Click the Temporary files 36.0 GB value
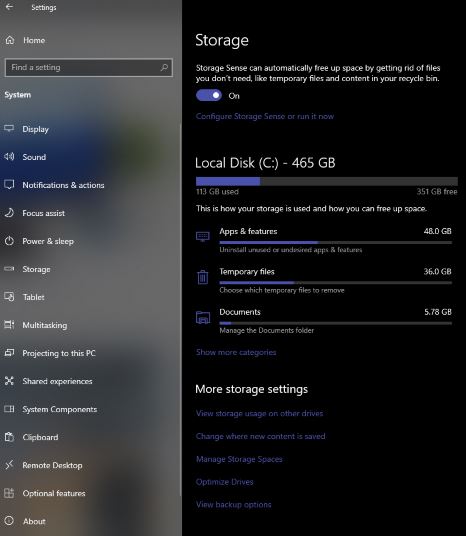 [x=438, y=271]
